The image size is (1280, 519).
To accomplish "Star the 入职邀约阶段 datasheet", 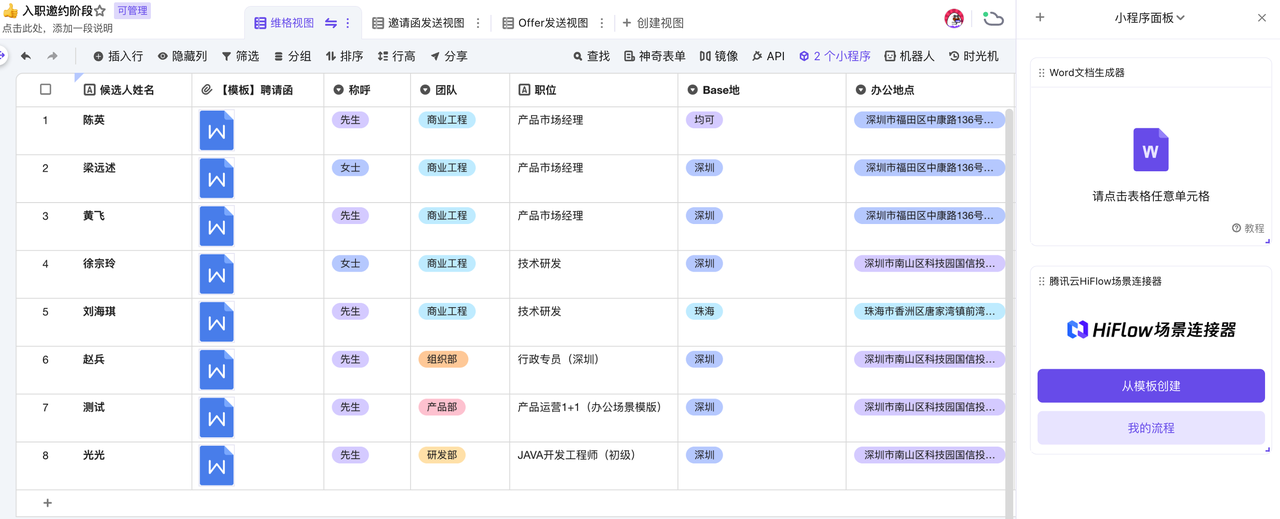I will click(x=100, y=11).
